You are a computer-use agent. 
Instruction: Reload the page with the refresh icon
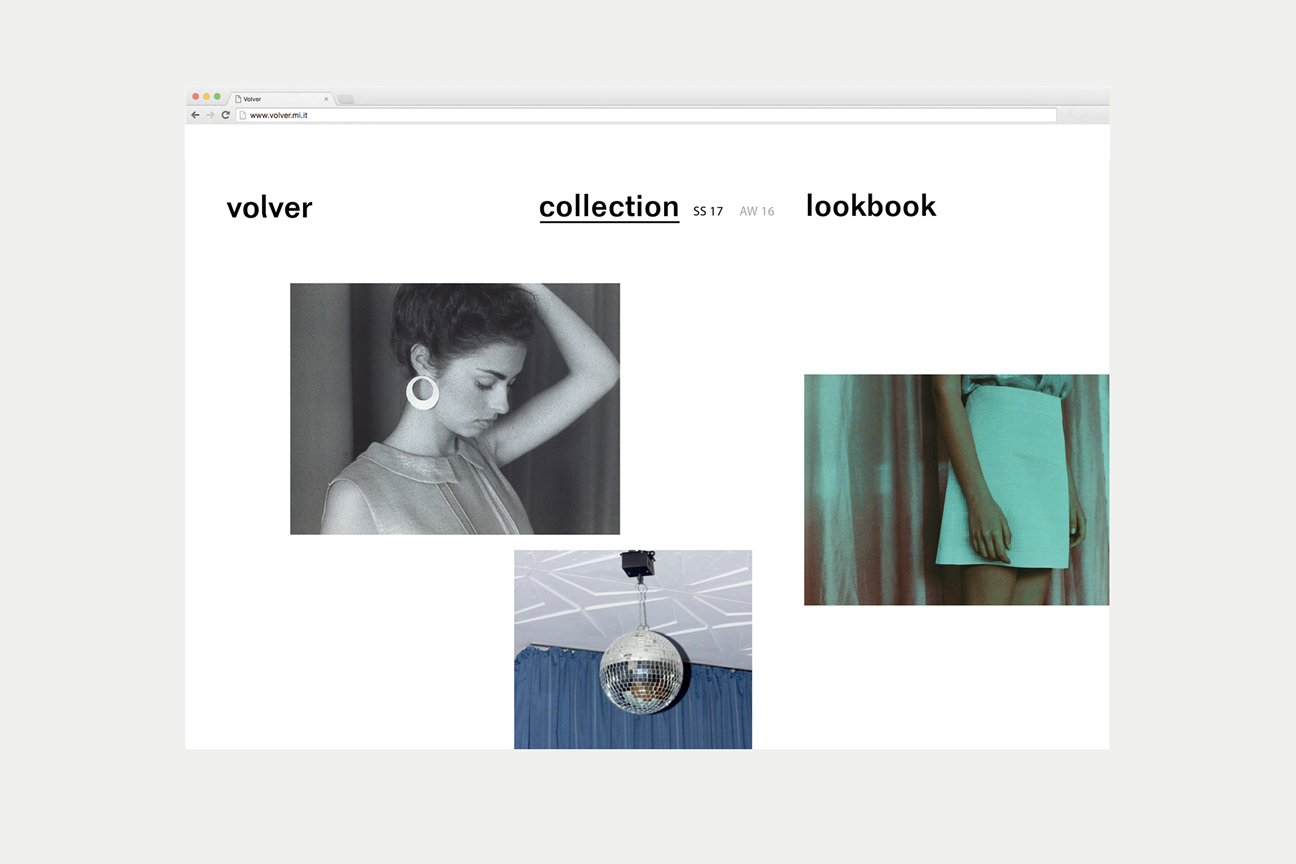[226, 115]
